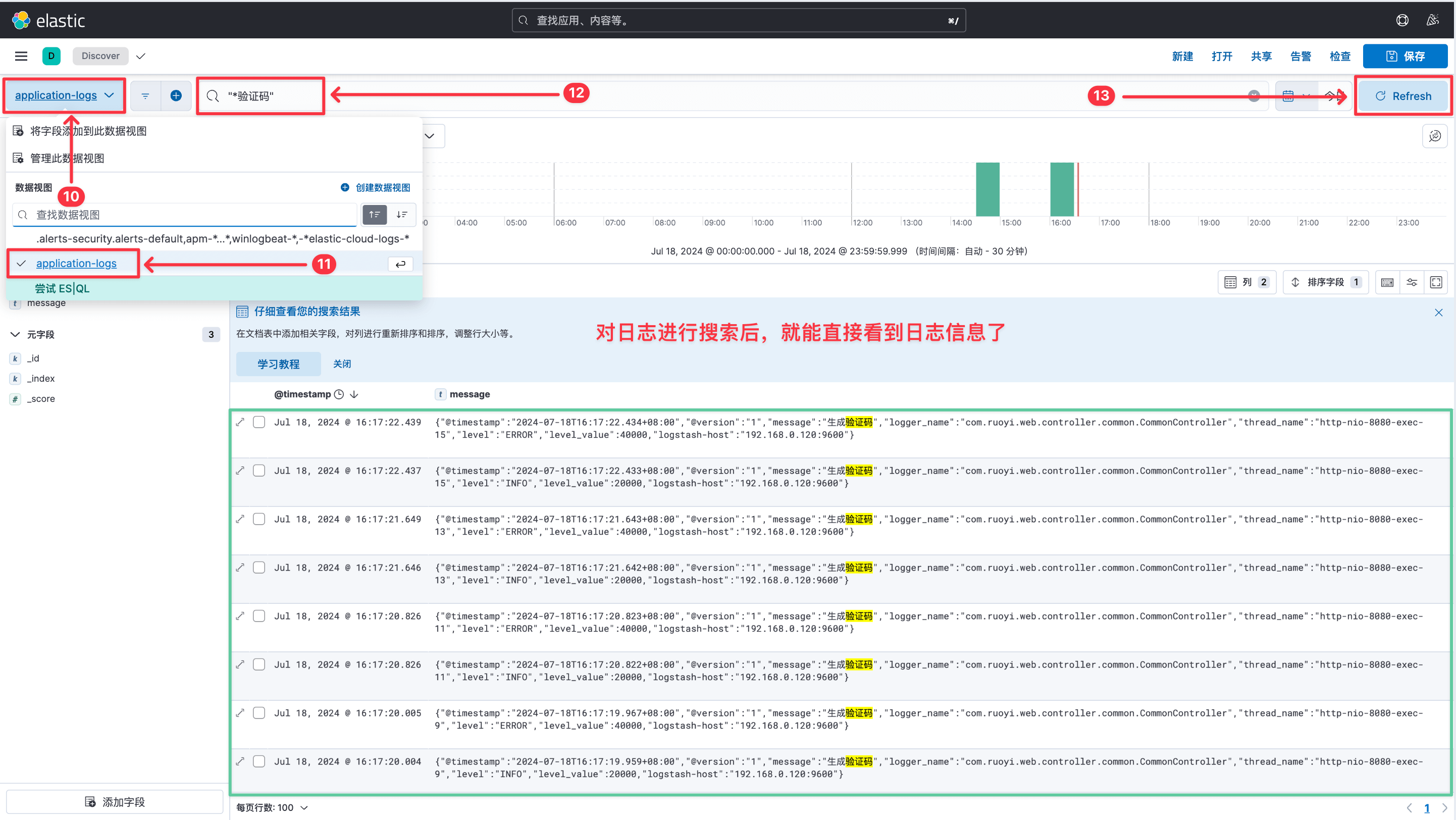The image size is (1456, 820).
Task: Click the 创建数据视图 link
Action: point(376,188)
